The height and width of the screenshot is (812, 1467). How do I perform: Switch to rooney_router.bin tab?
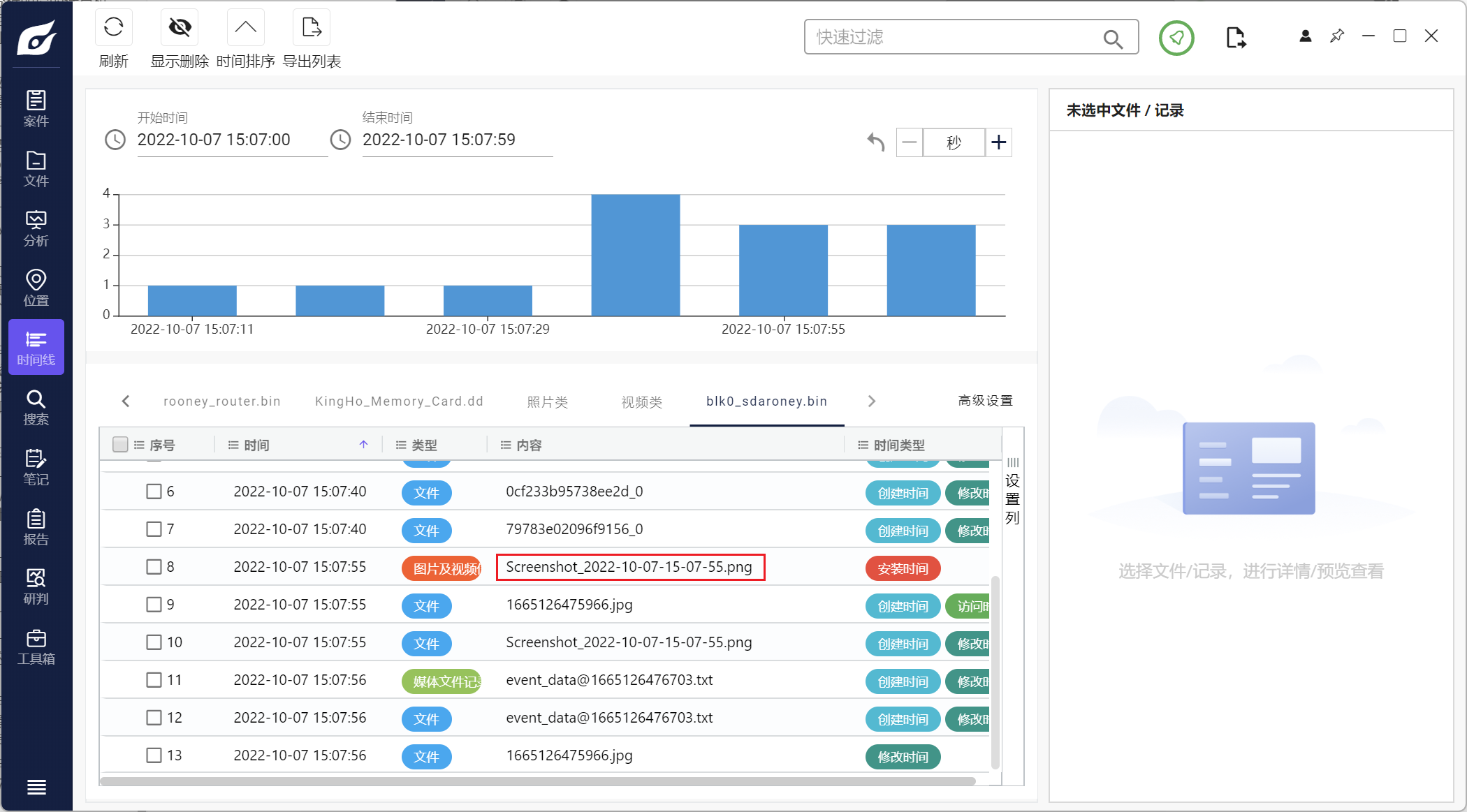[x=222, y=401]
